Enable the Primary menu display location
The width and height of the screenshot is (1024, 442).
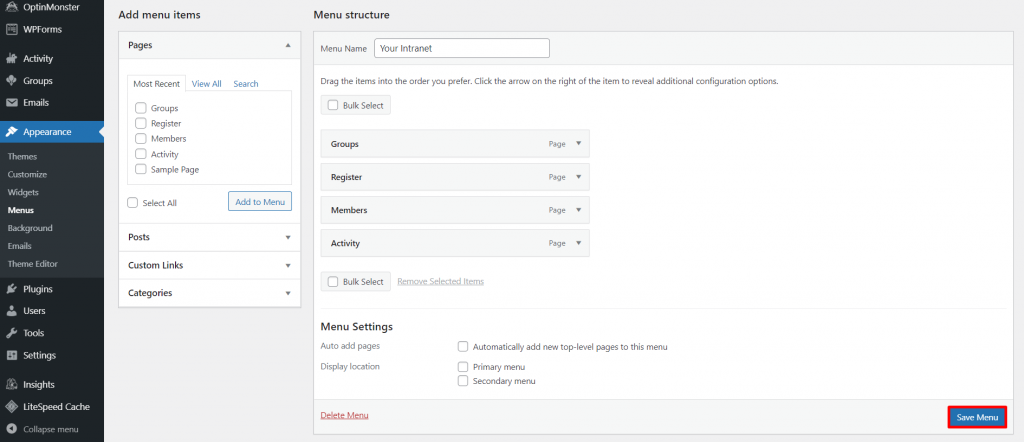[x=463, y=367]
